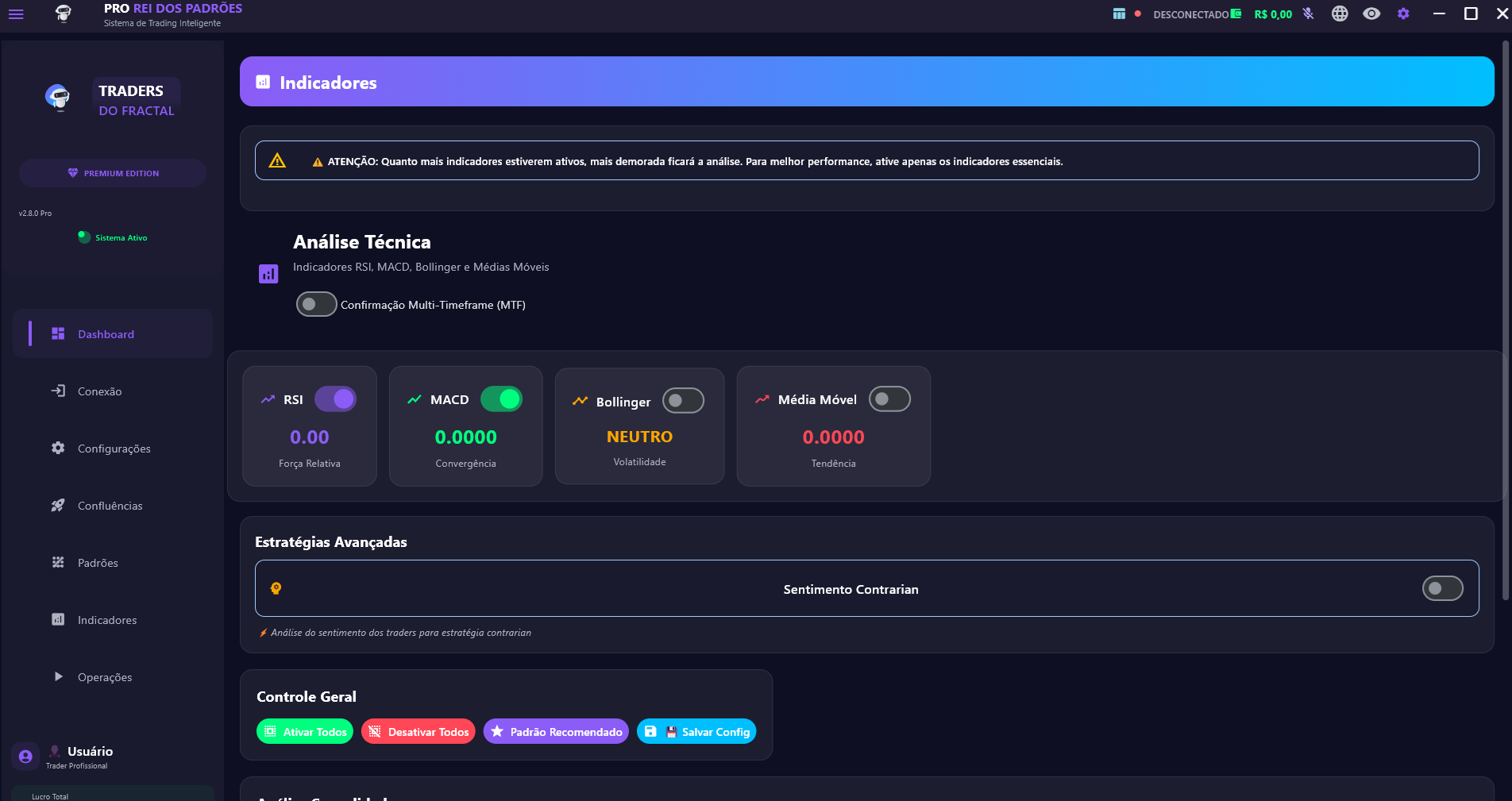Open the purple settings gear icon
Viewport: 1512px width, 801px height.
click(x=1403, y=14)
